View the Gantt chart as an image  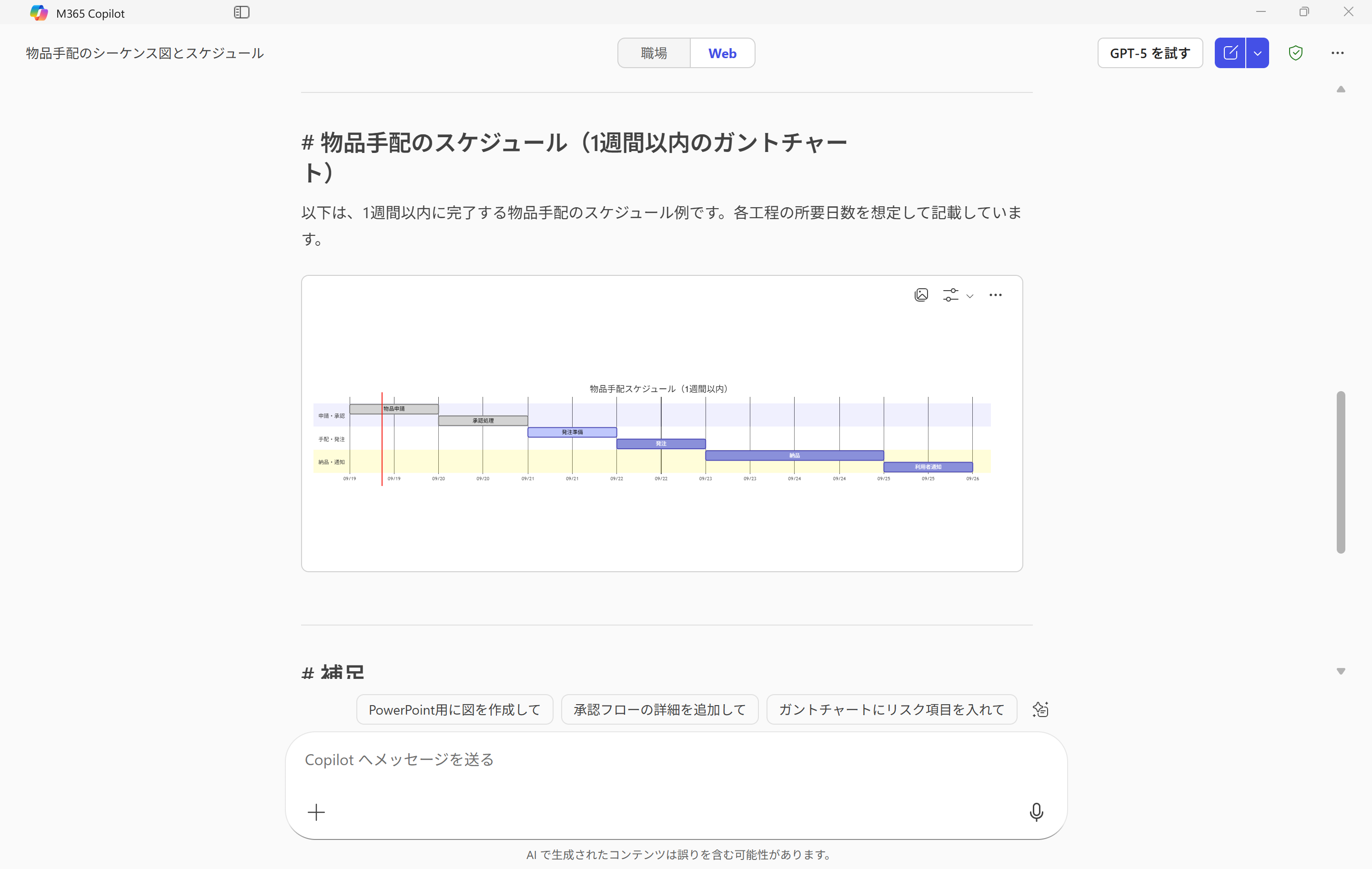point(922,294)
